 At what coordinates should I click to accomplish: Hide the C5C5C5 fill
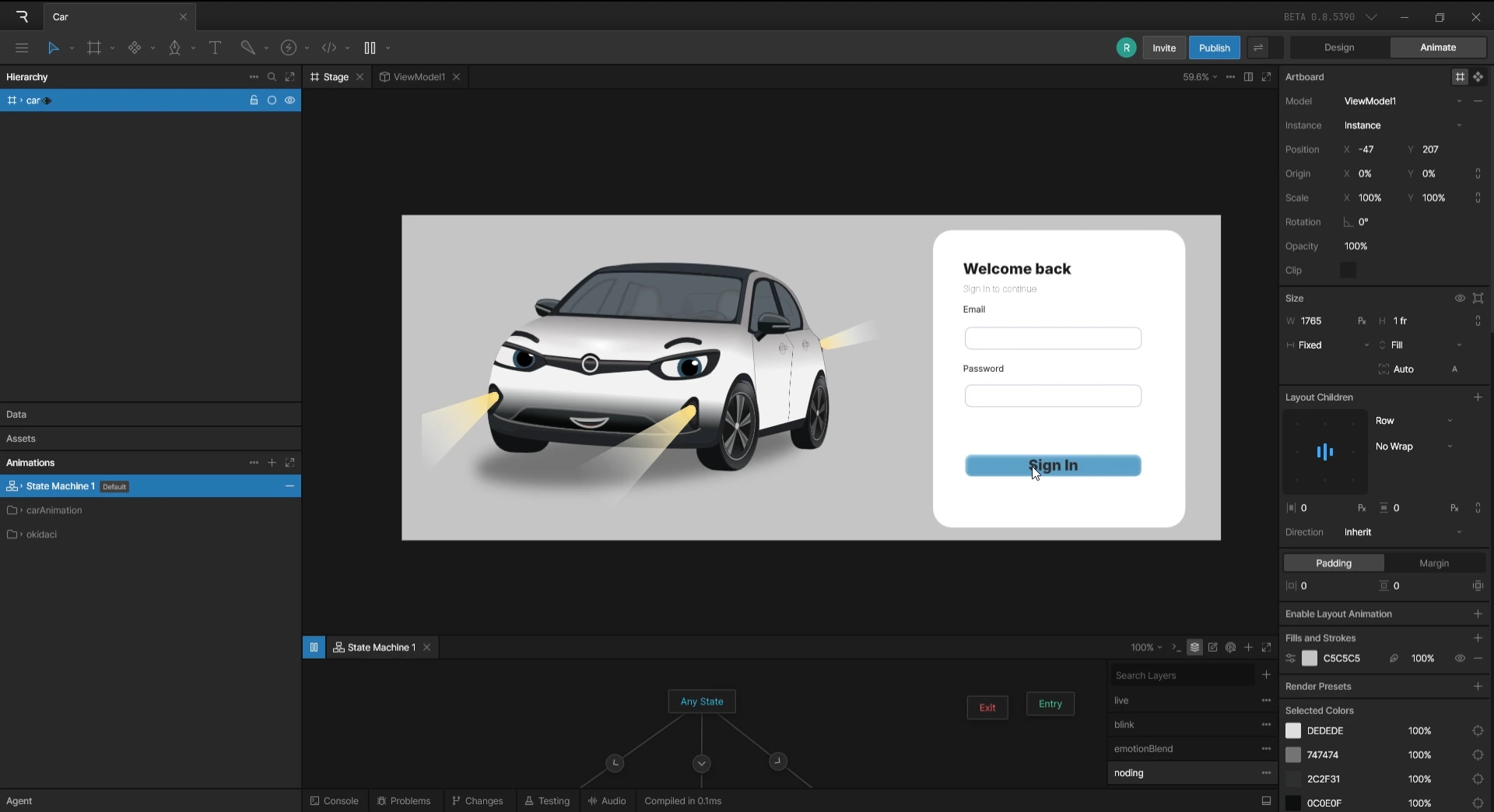click(1460, 659)
